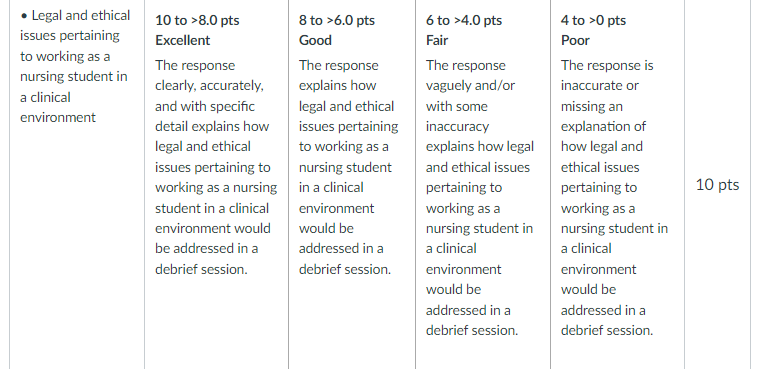Click 'debrief session.' in the Good column
759x369 pixels.
click(345, 269)
